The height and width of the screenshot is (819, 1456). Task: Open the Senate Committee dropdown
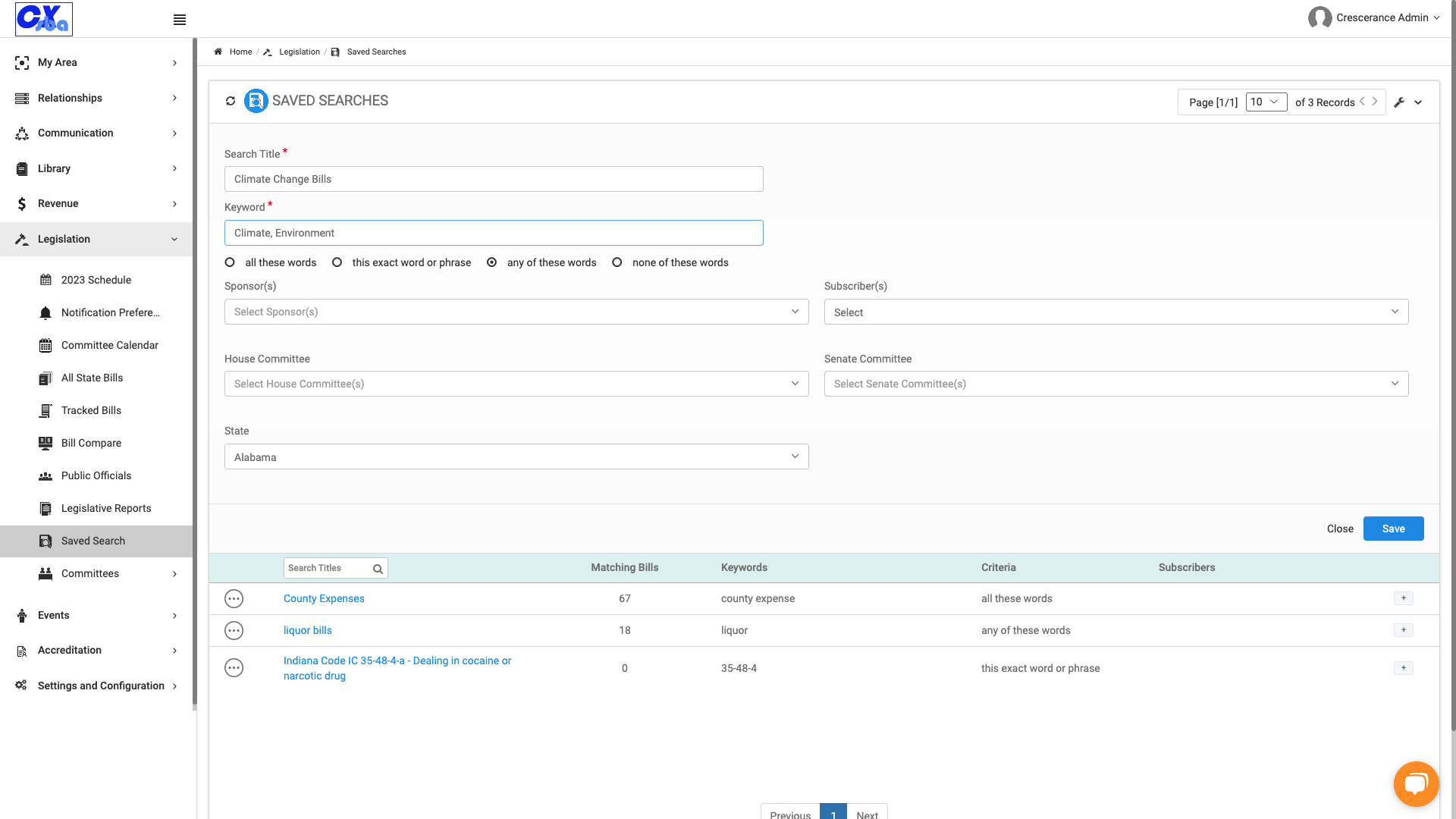tap(1116, 384)
